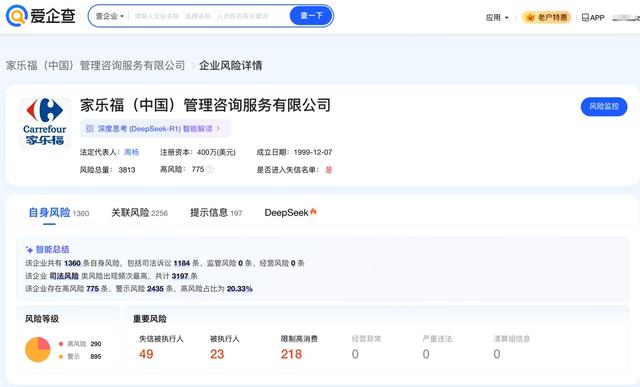Click the DeepSeek-R1 banner icon

tap(90, 129)
